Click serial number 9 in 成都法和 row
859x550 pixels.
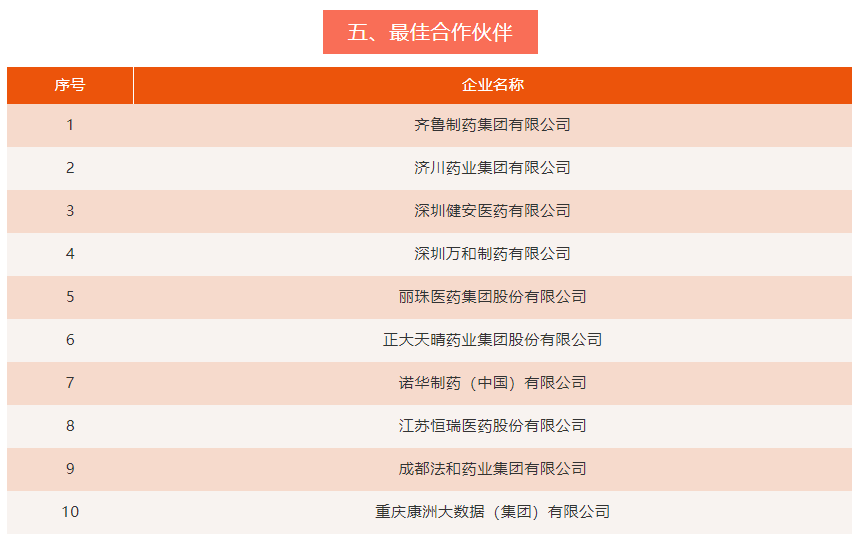pos(70,469)
